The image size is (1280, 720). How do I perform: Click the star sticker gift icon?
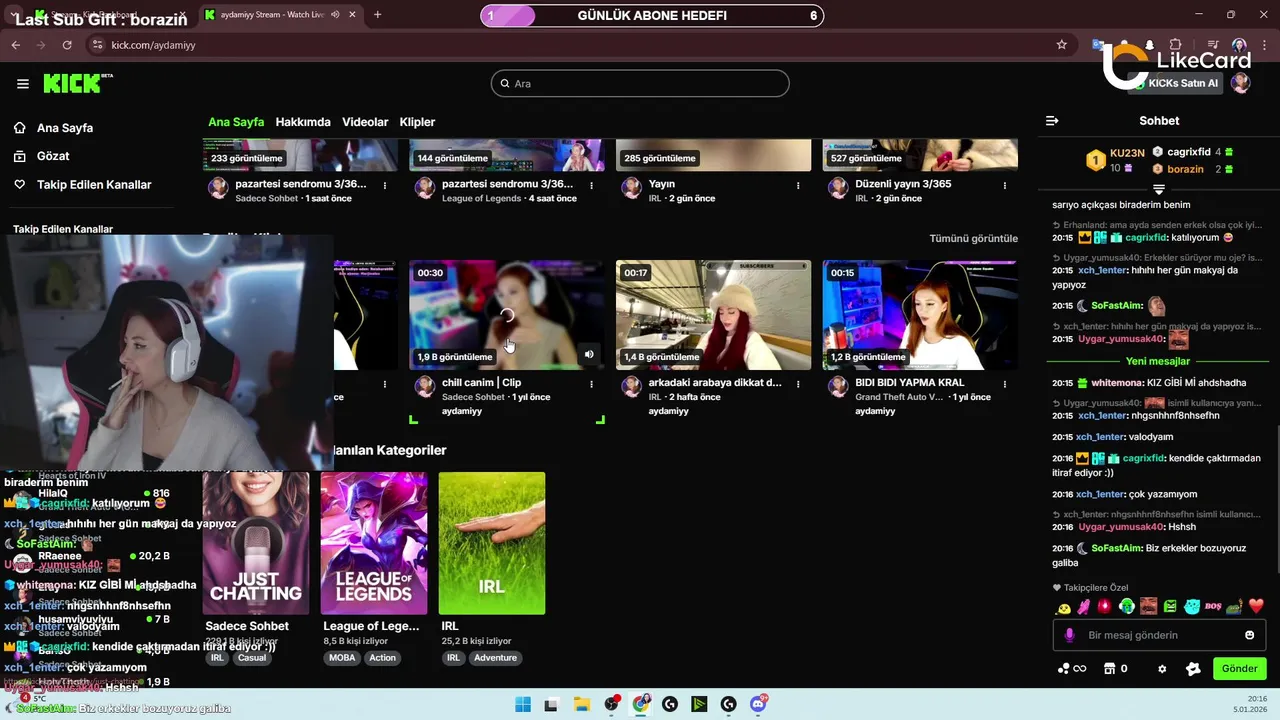[1193, 669]
